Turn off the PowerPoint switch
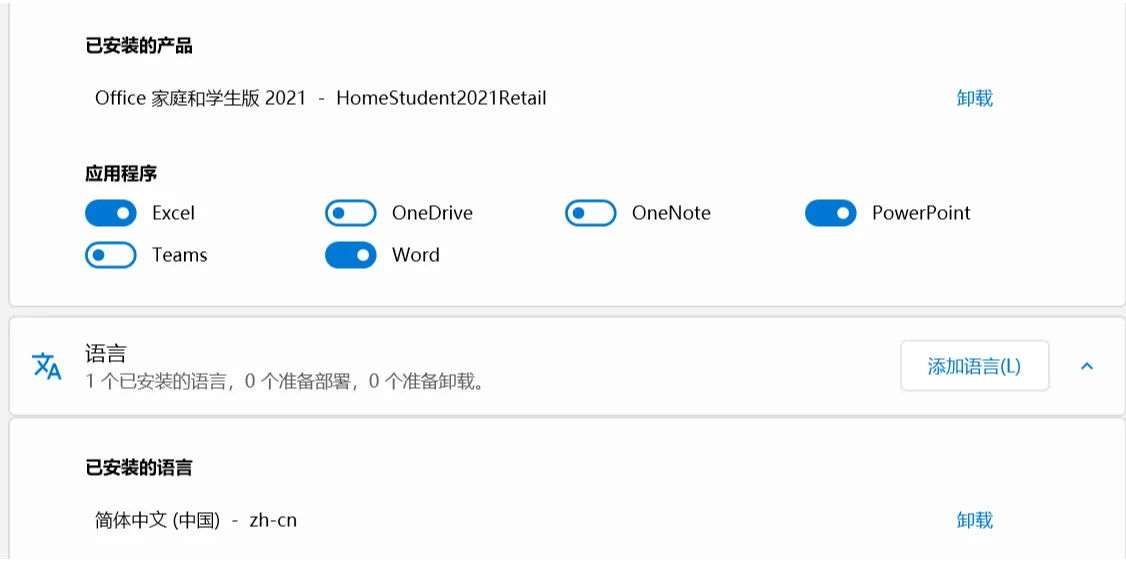1126x563 pixels. coord(830,213)
